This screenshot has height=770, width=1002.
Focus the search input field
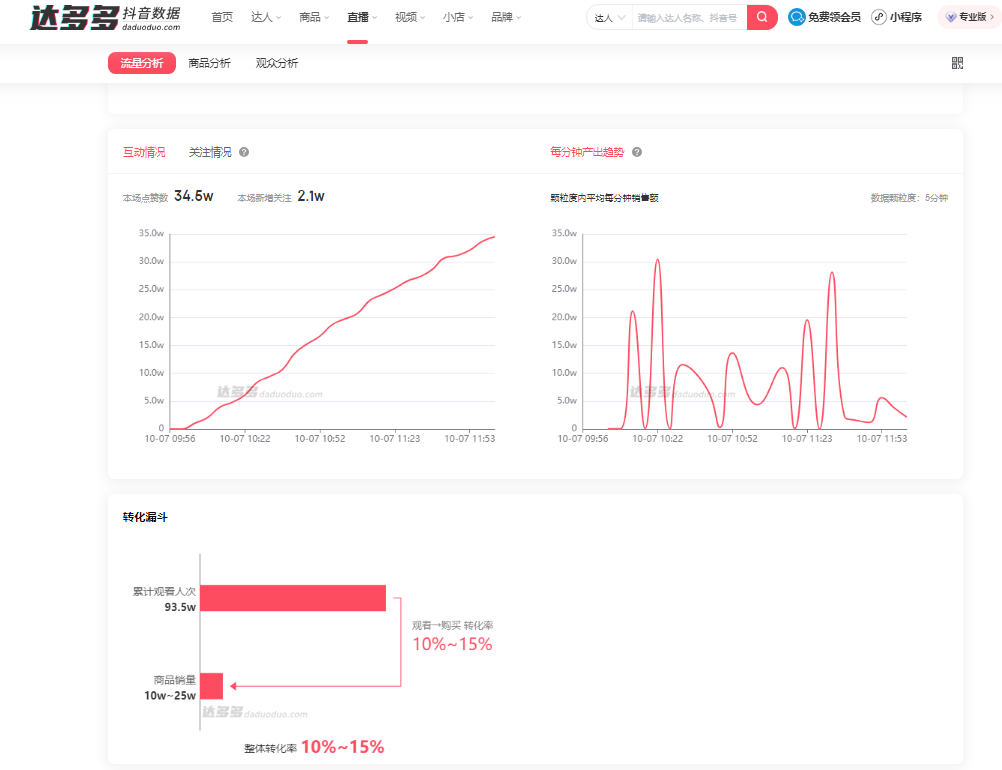coord(688,18)
